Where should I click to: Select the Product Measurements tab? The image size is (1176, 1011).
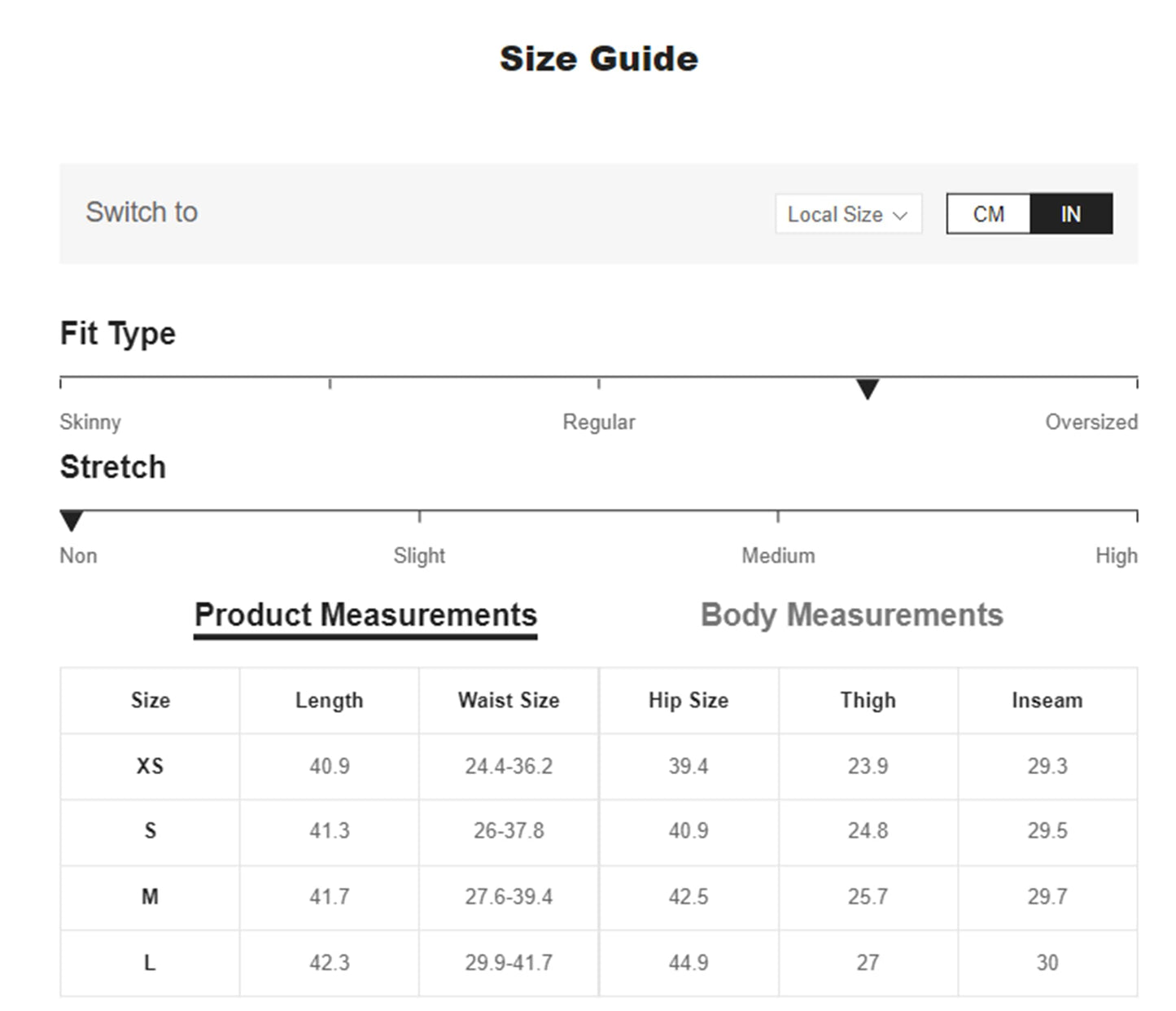click(x=365, y=615)
